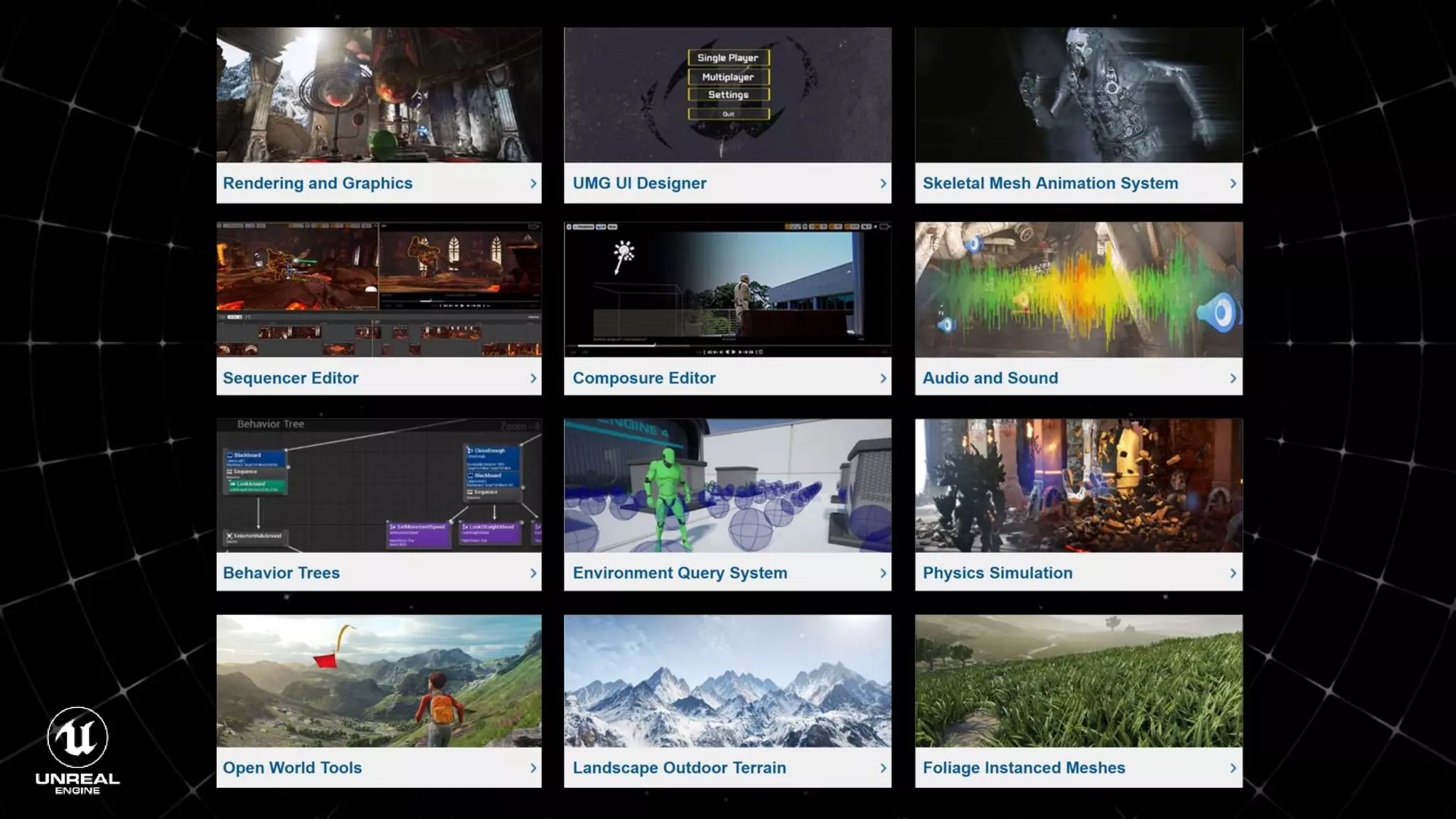Image resolution: width=1456 pixels, height=819 pixels.
Task: Expand the UMG UI Designer arrow
Action: 883,183
